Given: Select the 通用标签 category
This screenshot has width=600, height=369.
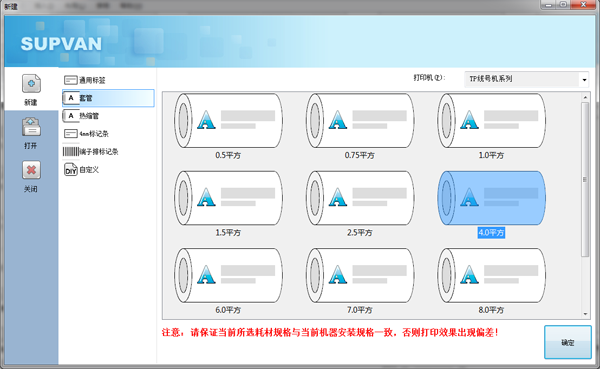Looking at the screenshot, I should pyautogui.click(x=108, y=80).
